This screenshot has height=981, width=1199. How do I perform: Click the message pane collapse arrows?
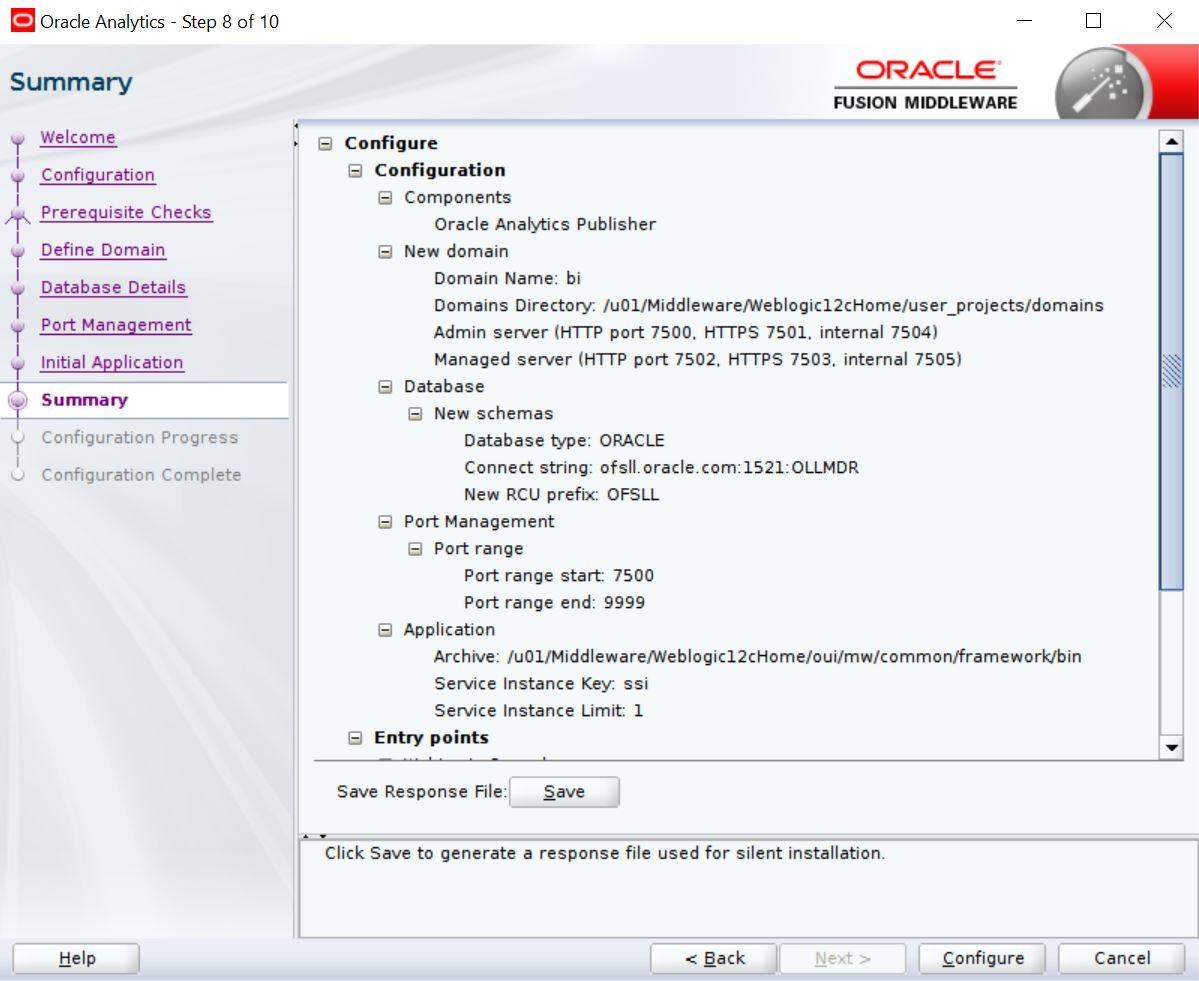[314, 836]
